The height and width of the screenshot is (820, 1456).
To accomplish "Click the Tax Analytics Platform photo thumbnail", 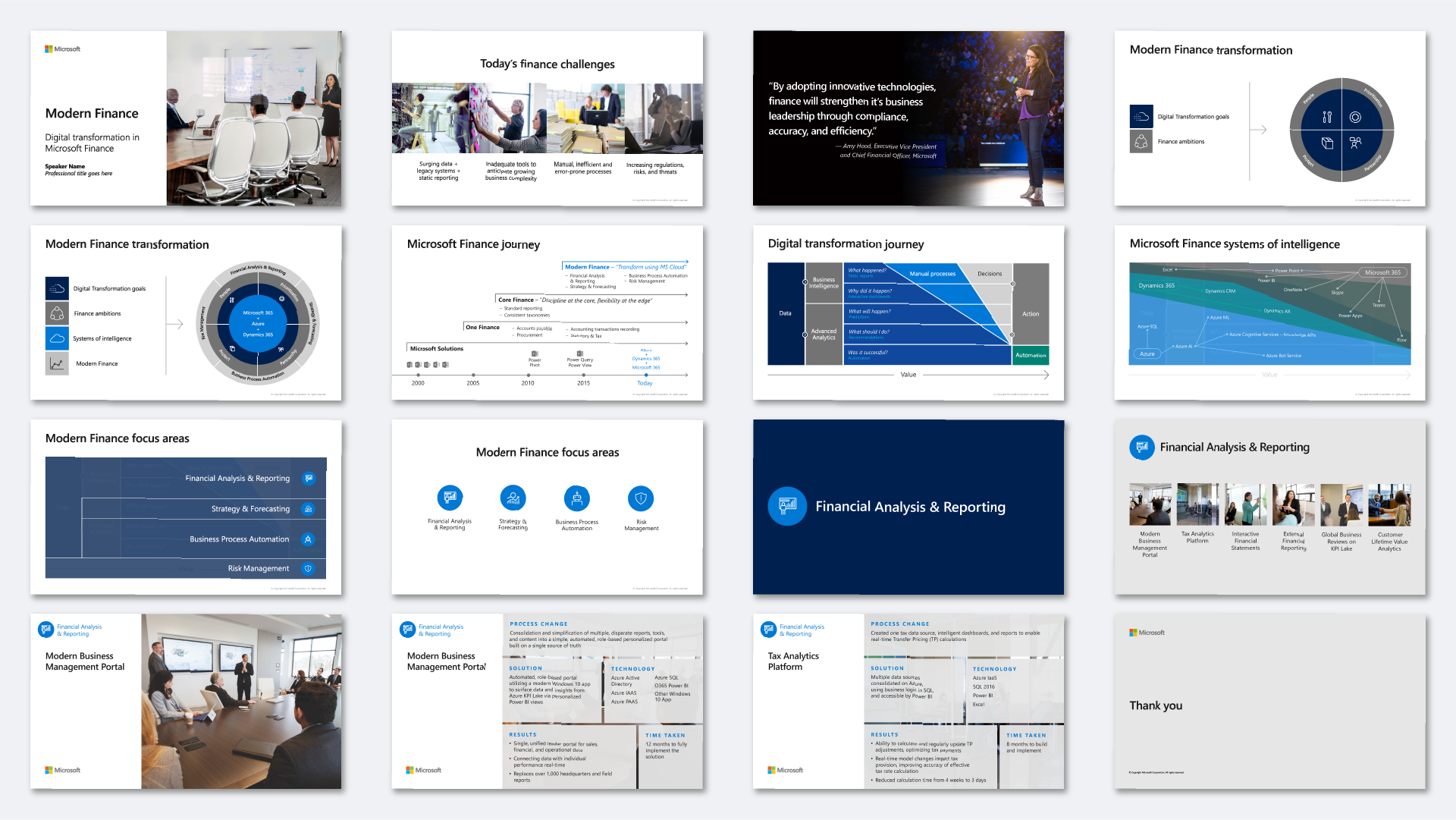I will tap(1197, 504).
